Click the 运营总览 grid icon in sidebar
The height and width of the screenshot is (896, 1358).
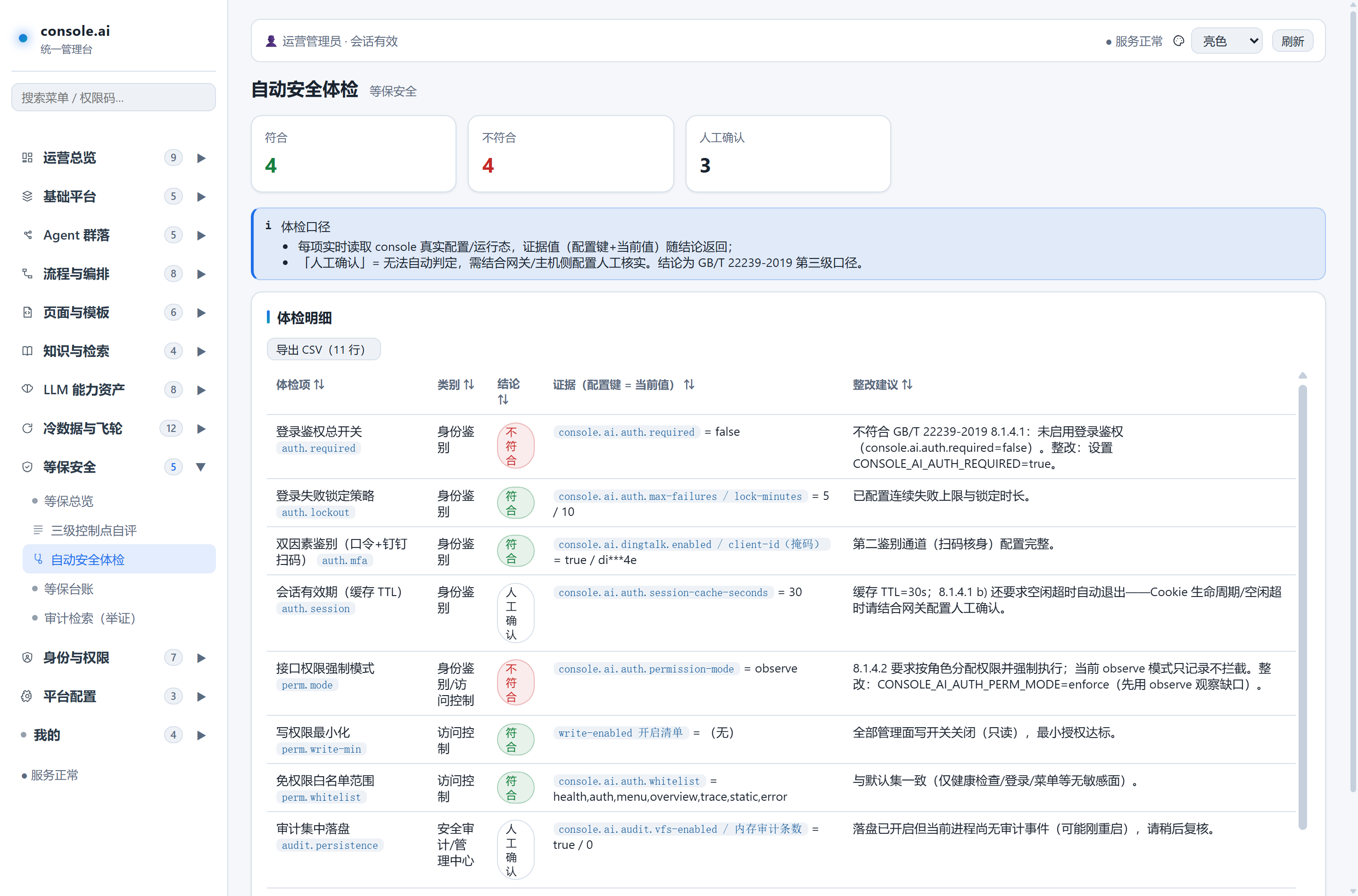tap(27, 158)
